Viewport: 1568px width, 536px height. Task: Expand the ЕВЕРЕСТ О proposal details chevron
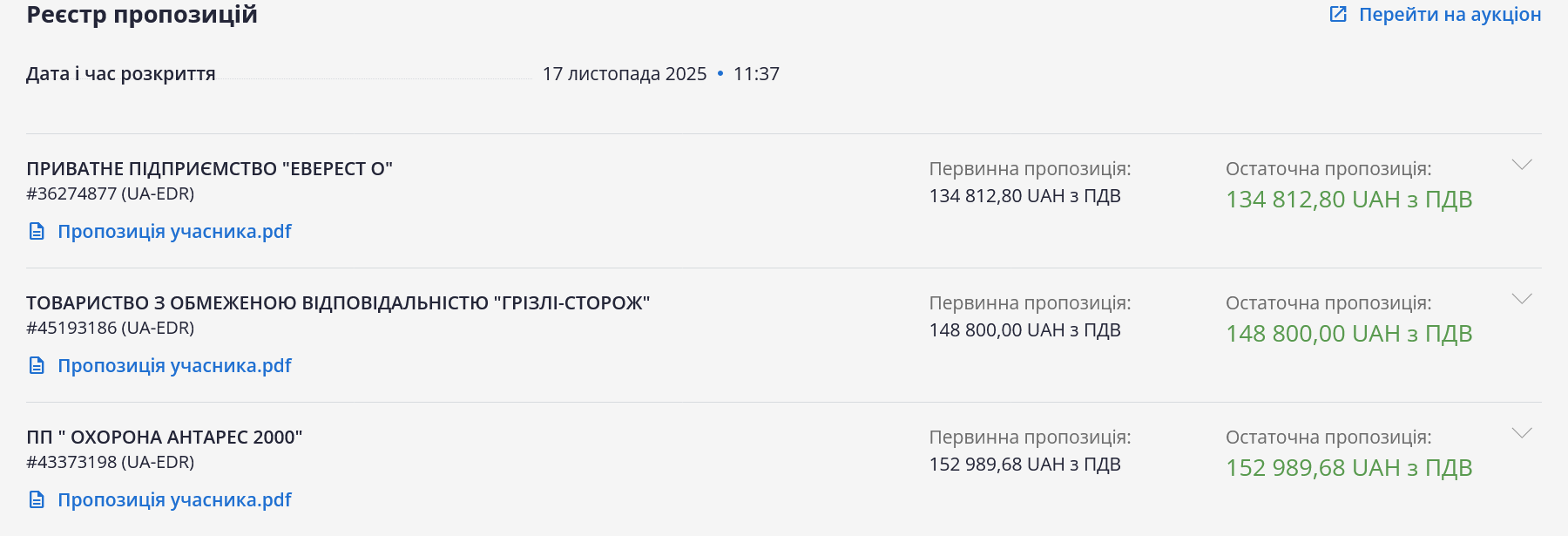pyautogui.click(x=1522, y=165)
